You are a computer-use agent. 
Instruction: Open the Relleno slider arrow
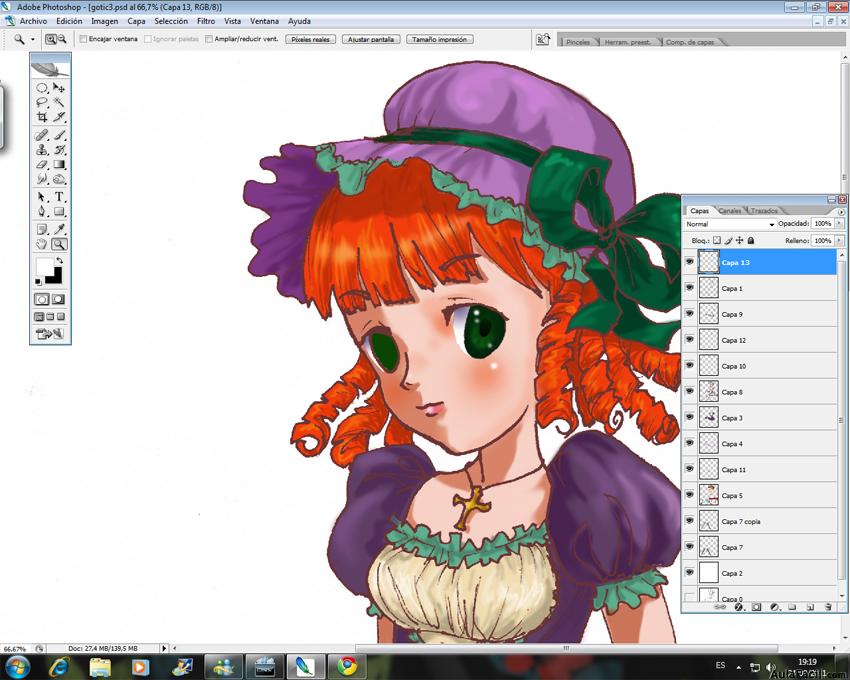pos(839,240)
